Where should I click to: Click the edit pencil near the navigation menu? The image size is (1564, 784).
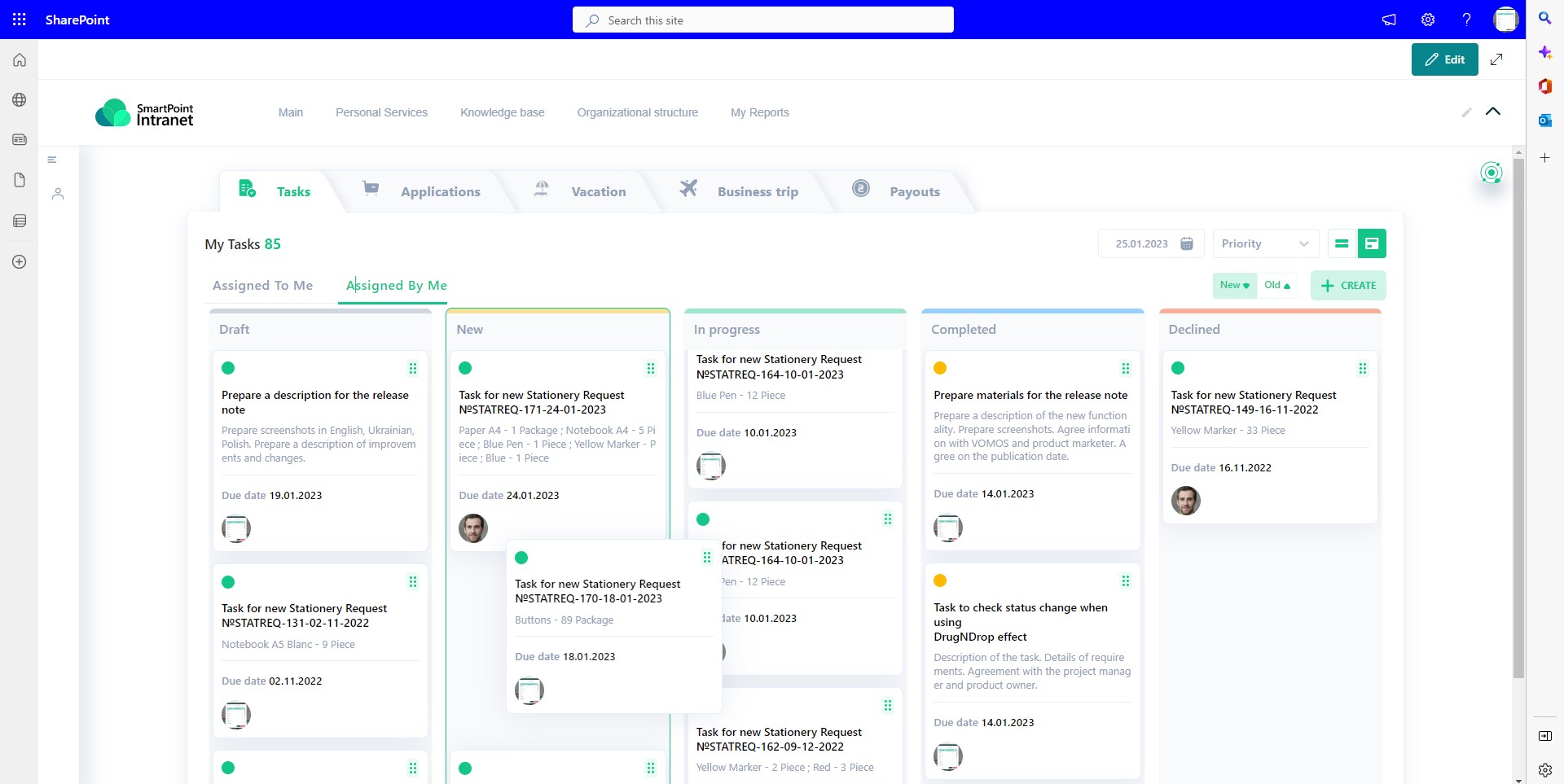[x=1467, y=112]
